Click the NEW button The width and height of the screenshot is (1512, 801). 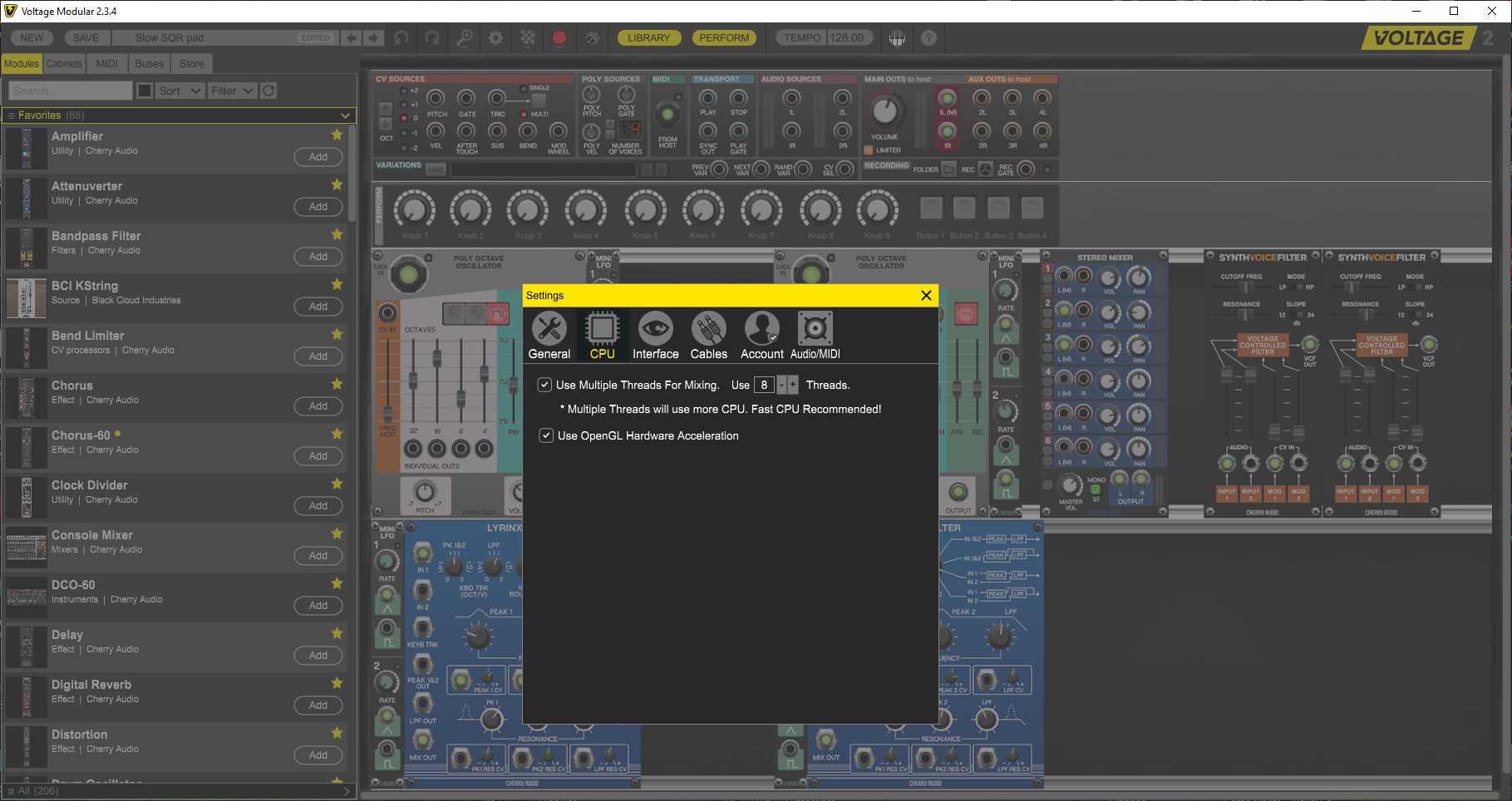tap(32, 38)
